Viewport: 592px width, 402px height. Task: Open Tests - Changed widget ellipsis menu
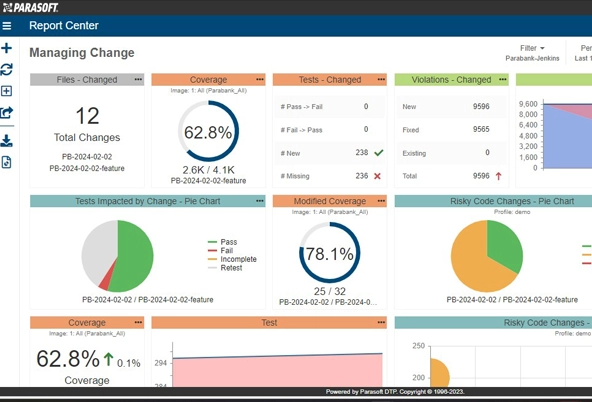click(x=381, y=79)
